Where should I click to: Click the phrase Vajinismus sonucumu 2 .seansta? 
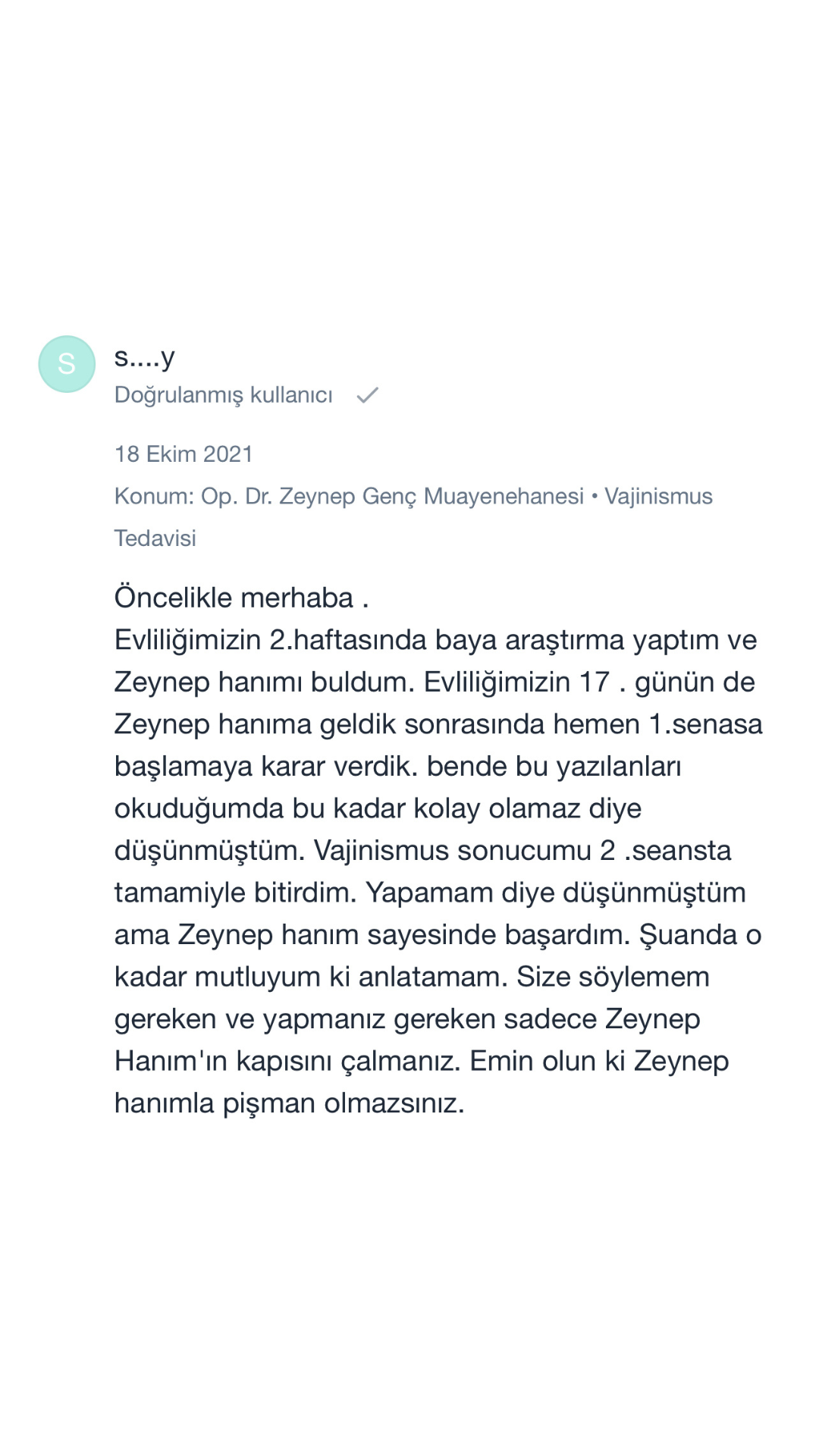tap(522, 850)
